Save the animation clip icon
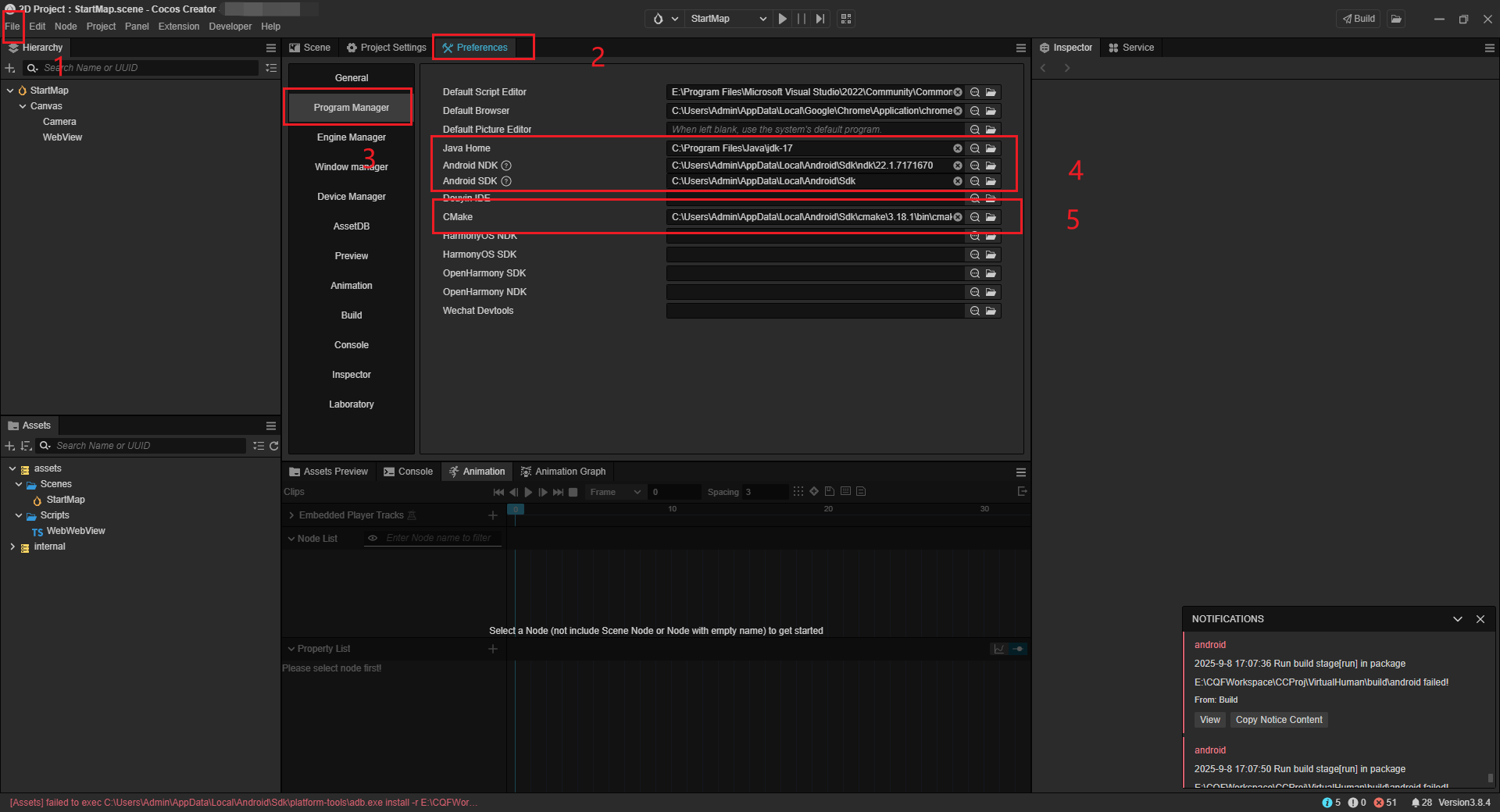The width and height of the screenshot is (1500, 812). click(x=830, y=492)
